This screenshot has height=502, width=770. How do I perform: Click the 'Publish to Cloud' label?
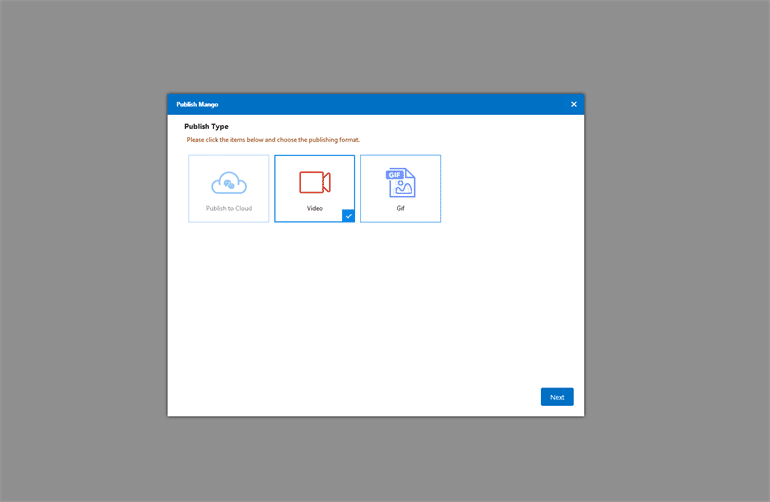click(x=229, y=208)
